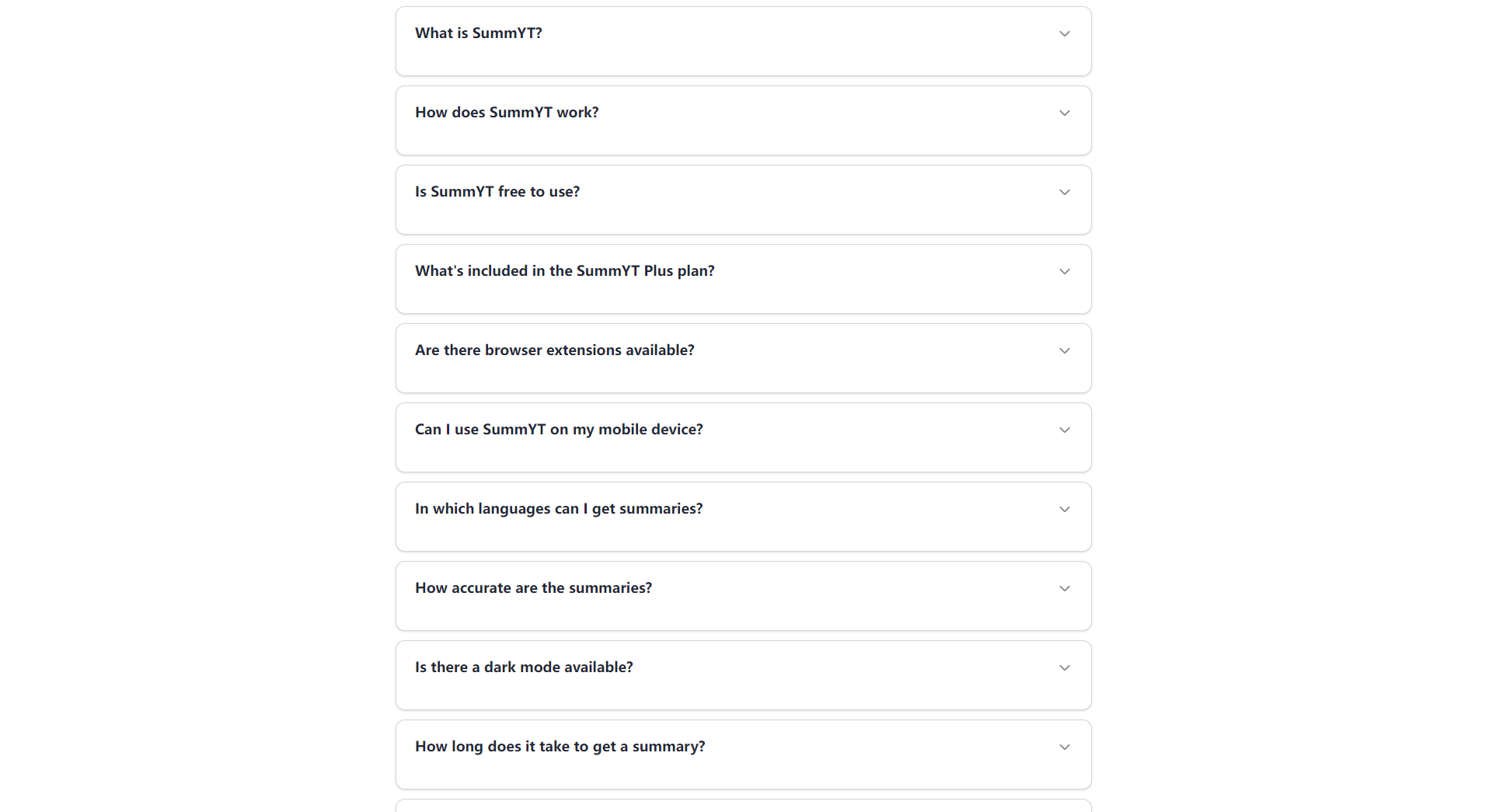Expand chevron for 'Is SummYT free to use?'

pyautogui.click(x=1065, y=192)
